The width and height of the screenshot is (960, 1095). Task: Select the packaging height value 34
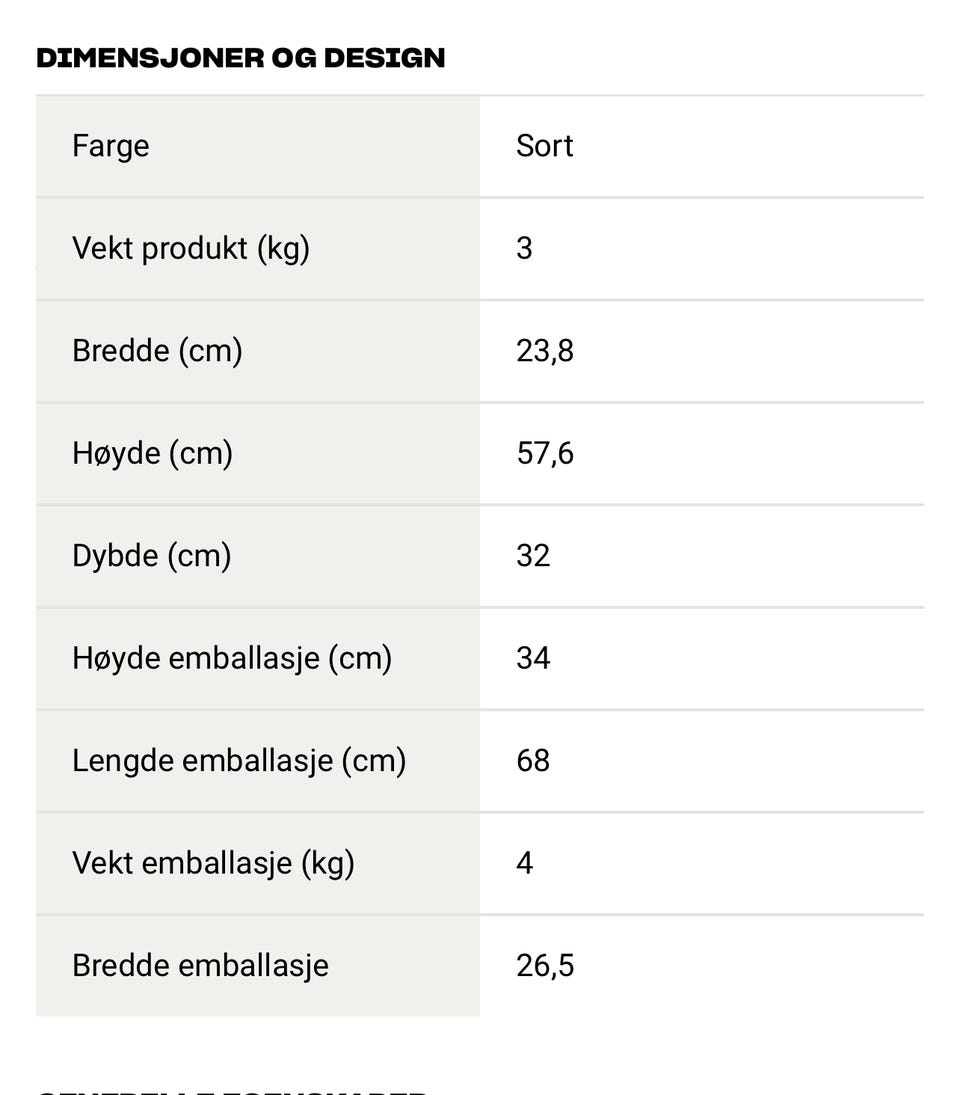(533, 658)
